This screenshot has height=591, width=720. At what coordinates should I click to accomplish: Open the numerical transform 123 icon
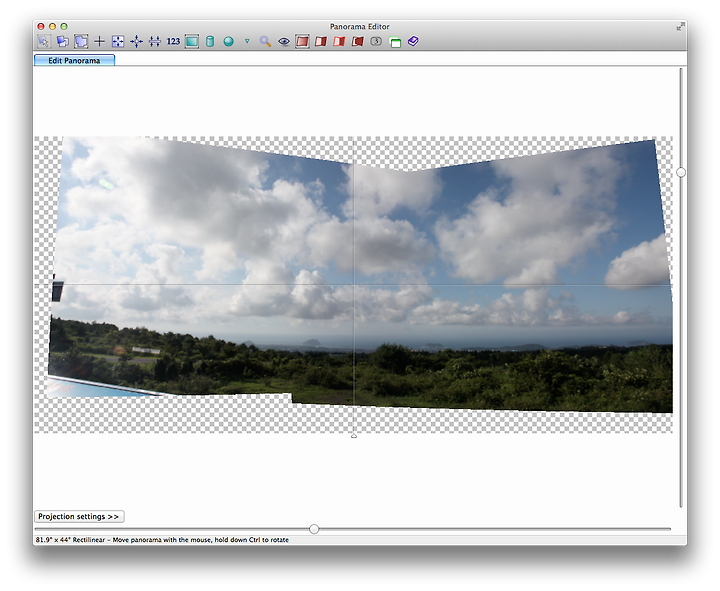click(173, 41)
